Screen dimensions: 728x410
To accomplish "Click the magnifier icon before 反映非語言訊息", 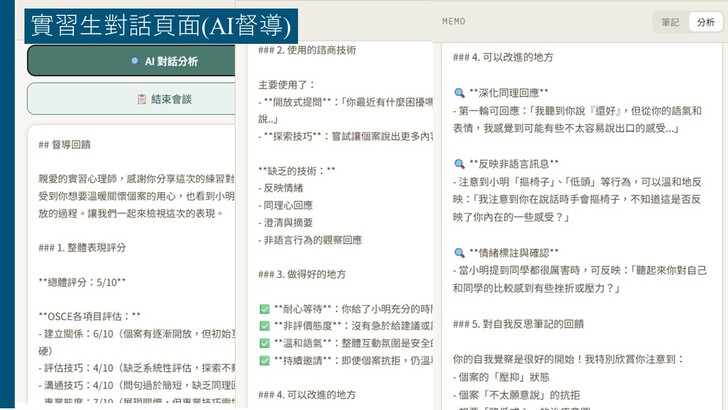I will tap(459, 163).
